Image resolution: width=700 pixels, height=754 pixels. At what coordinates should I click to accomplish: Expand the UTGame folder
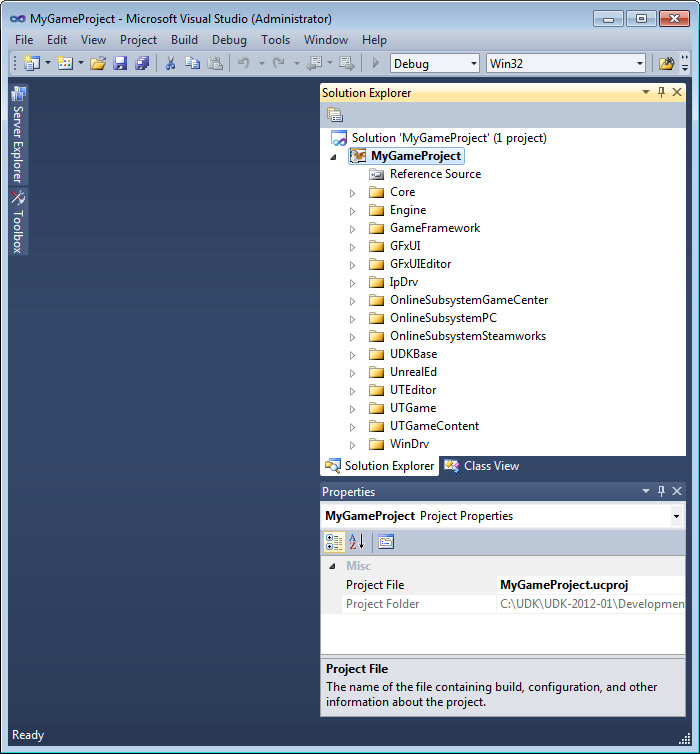[x=352, y=409]
